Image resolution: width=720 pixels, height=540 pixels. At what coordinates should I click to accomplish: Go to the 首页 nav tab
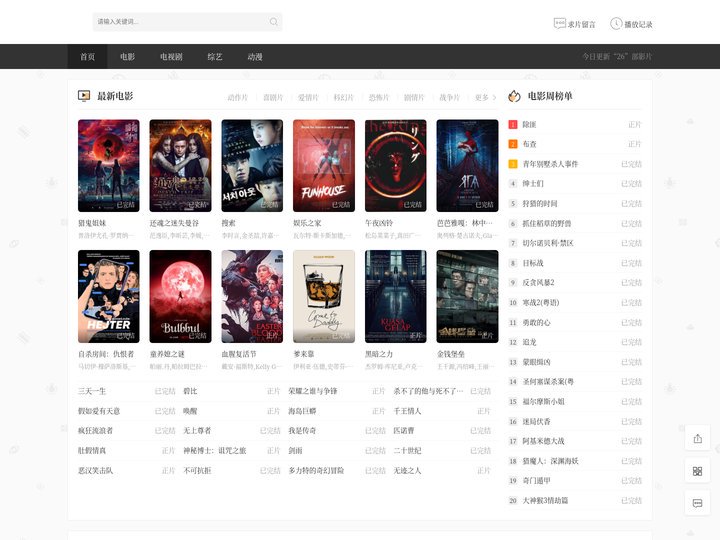[87, 56]
